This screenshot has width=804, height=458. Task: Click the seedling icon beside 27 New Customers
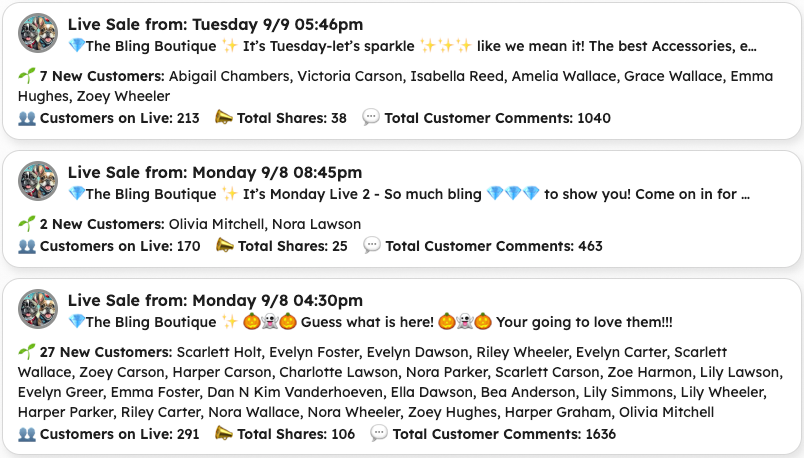(x=27, y=352)
